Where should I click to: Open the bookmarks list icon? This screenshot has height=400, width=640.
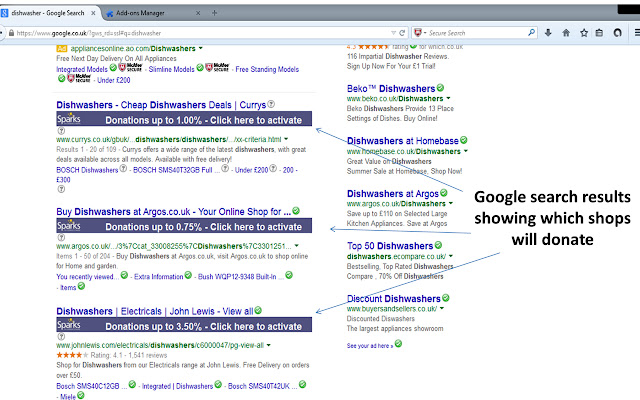599,33
